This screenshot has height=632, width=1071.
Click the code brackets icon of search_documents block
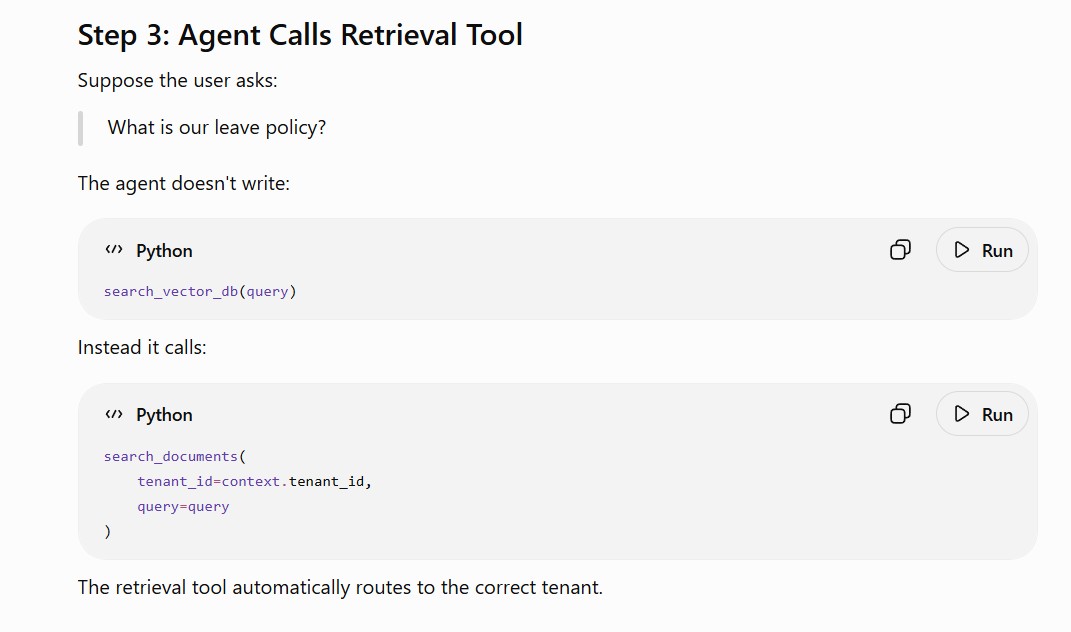[x=114, y=414]
